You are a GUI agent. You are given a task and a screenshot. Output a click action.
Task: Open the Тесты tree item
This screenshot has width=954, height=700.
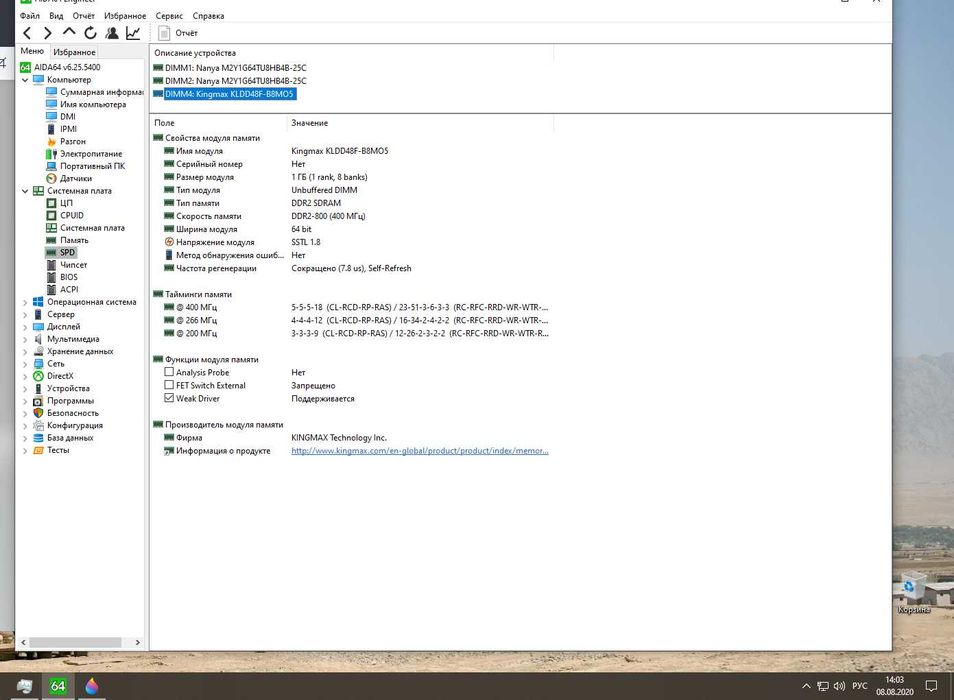(x=58, y=451)
